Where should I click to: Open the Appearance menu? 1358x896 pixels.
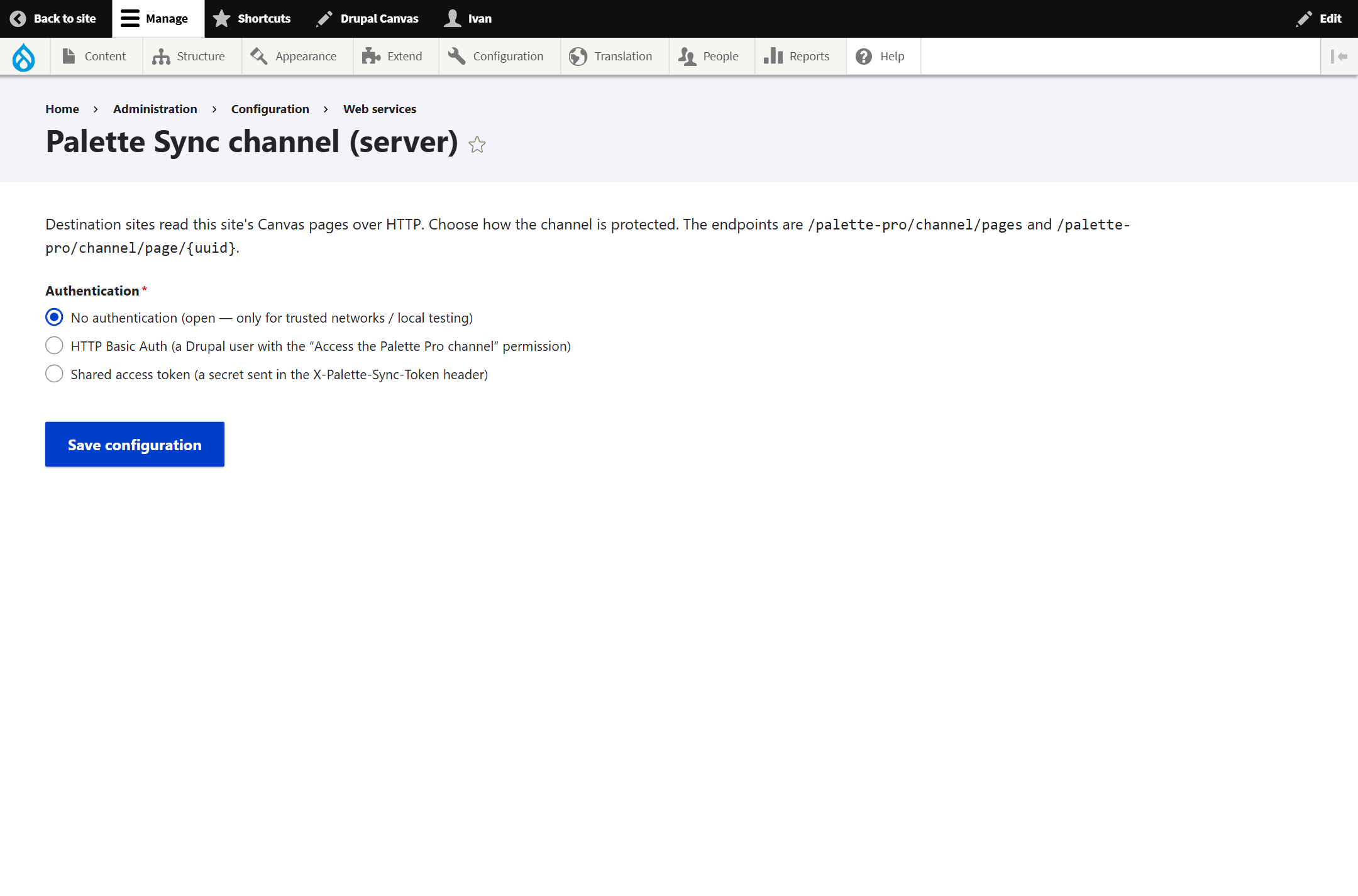click(x=297, y=57)
